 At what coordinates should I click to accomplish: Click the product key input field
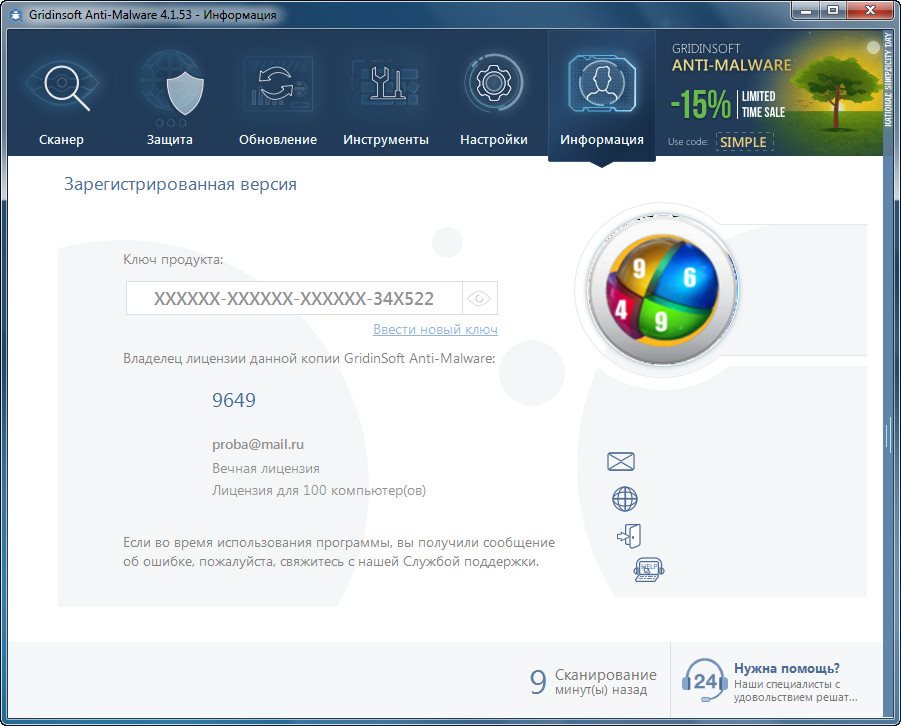(x=294, y=298)
